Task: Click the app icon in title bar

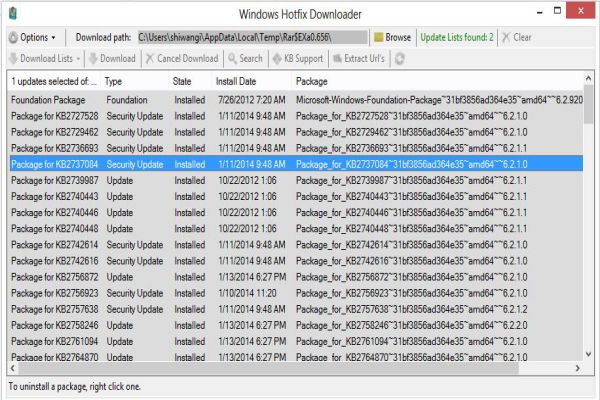Action: tap(13, 13)
